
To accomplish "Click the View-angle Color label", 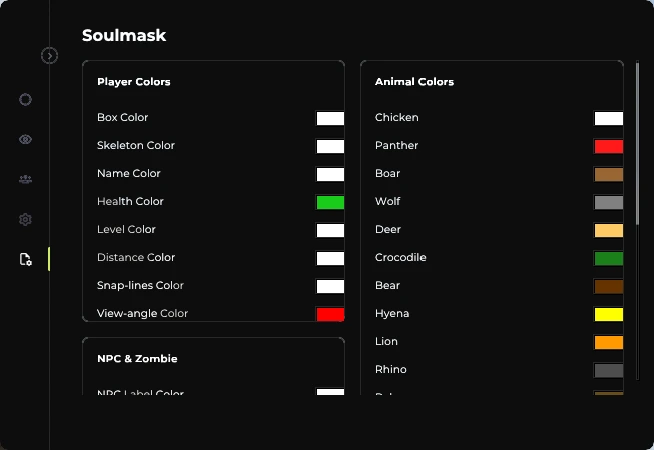I will point(142,313).
